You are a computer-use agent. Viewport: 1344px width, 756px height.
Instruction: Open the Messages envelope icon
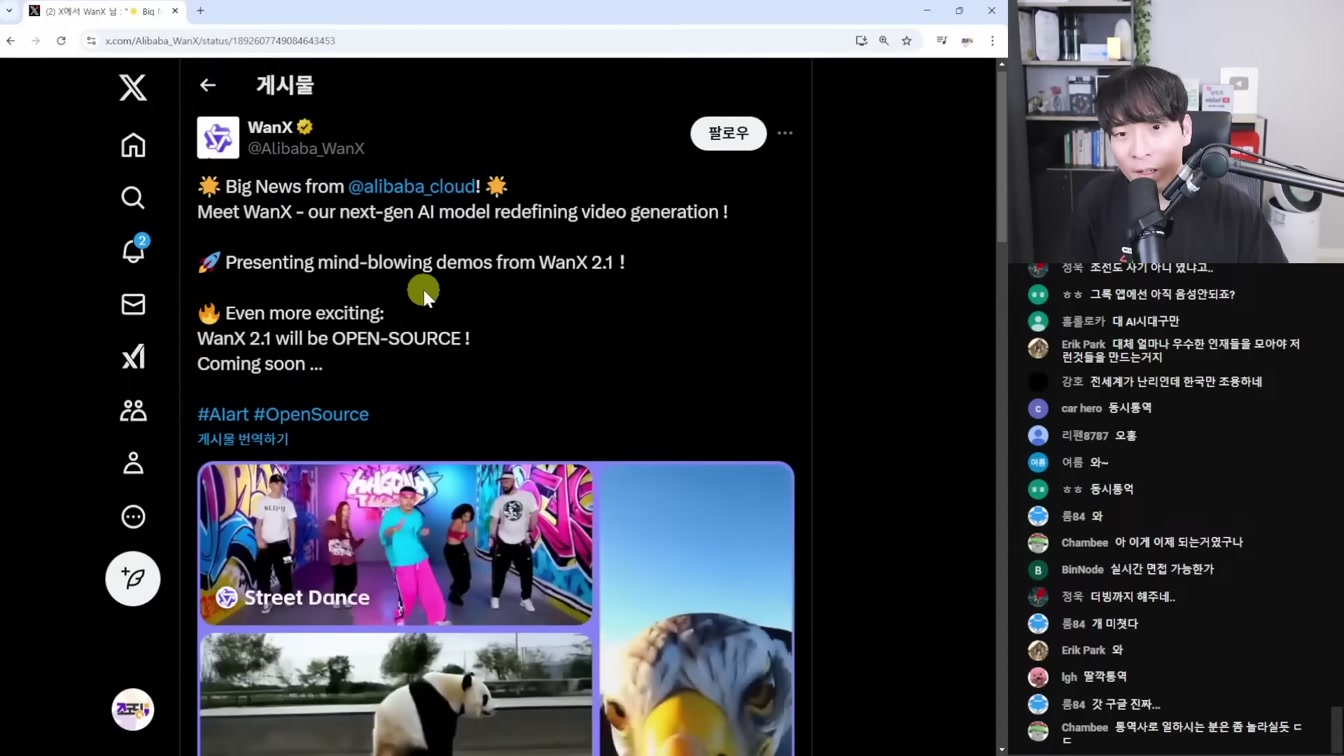[x=133, y=304]
